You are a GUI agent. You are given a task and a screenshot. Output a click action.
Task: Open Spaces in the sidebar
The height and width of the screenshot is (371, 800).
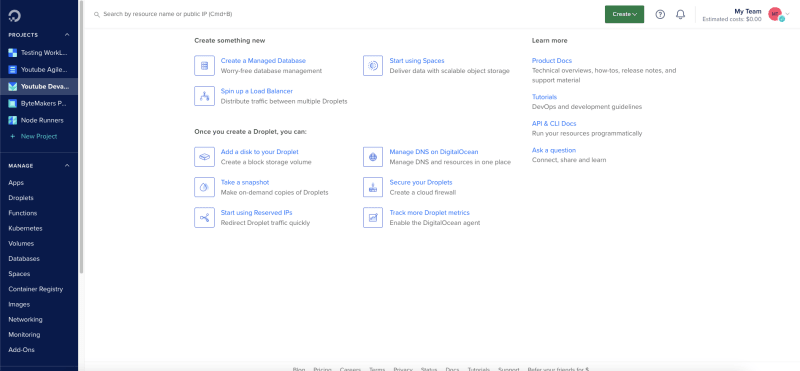[19, 274]
